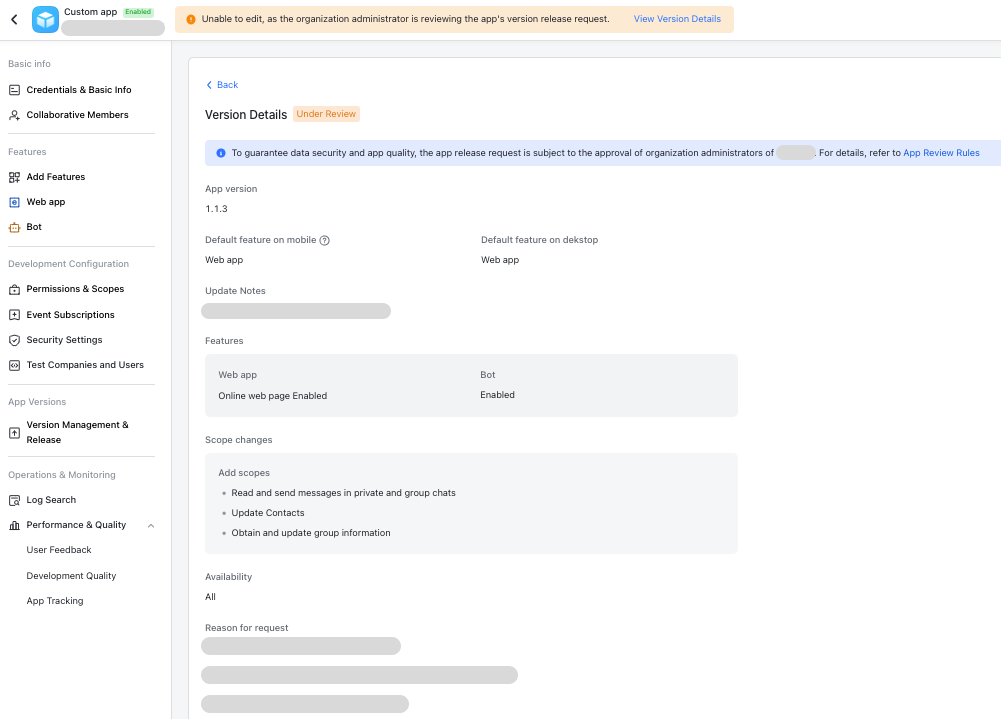The width and height of the screenshot is (1001, 719).
Task: Select the Test Companies and Users icon
Action: tap(14, 364)
